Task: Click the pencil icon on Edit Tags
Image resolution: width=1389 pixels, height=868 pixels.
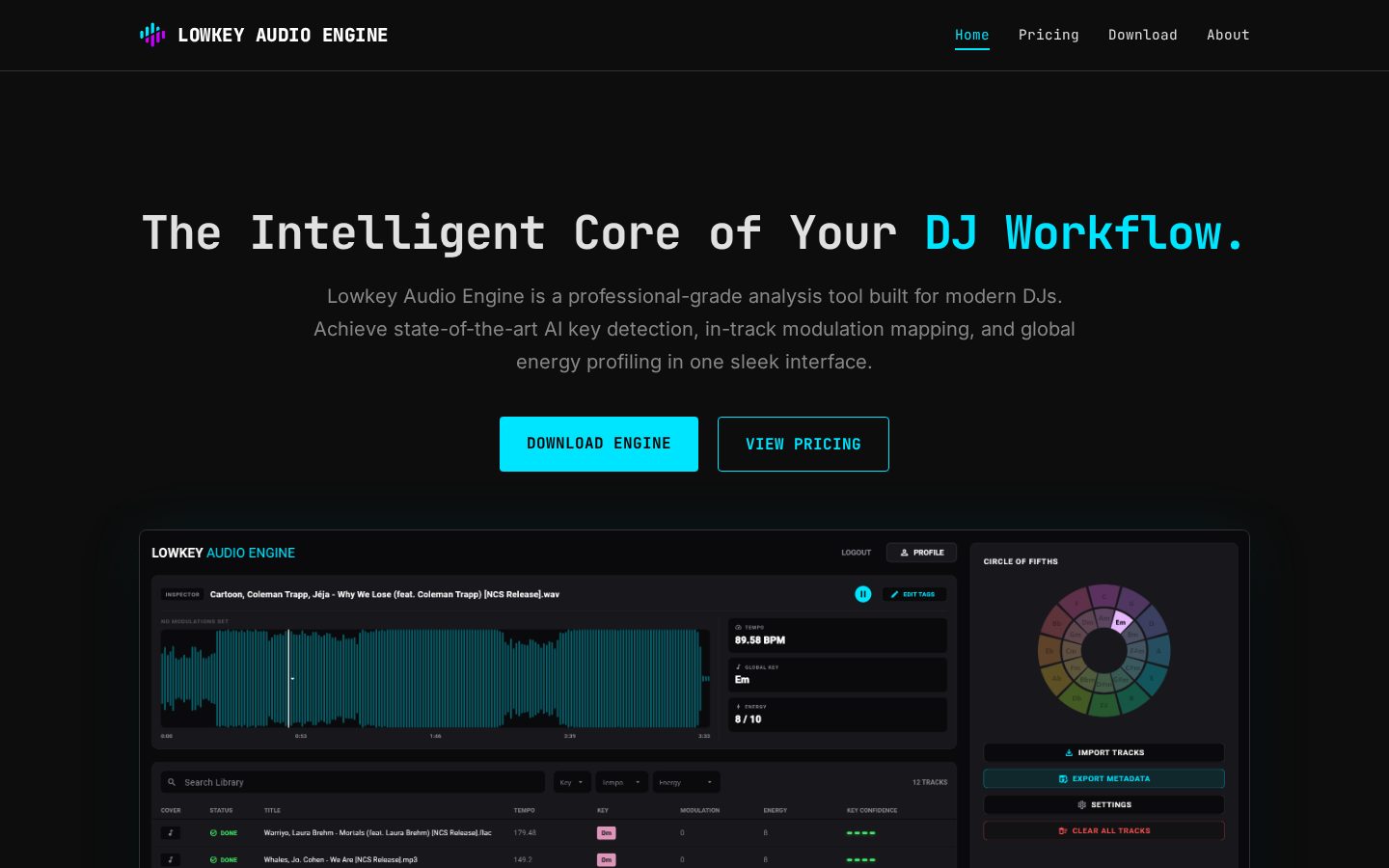Action: (895, 594)
